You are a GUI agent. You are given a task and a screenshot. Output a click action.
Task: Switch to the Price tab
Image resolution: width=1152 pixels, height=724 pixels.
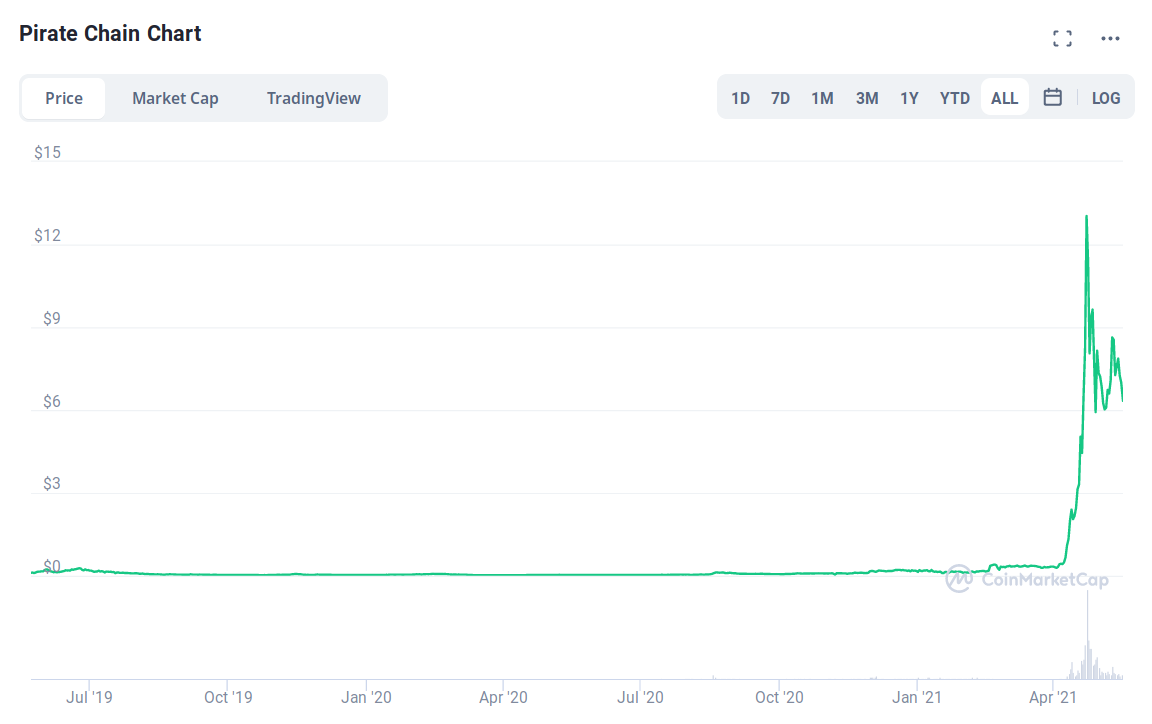[64, 98]
